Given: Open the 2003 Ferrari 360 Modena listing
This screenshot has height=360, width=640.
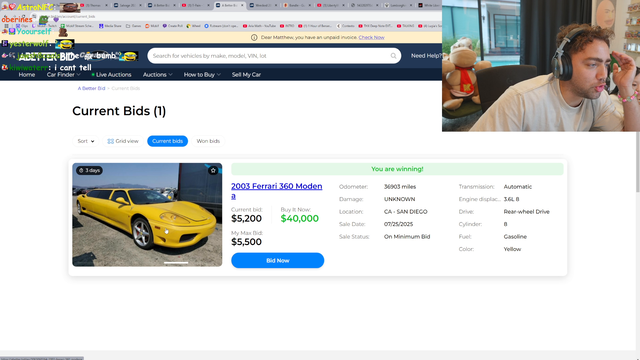Looking at the screenshot, I should tap(277, 191).
